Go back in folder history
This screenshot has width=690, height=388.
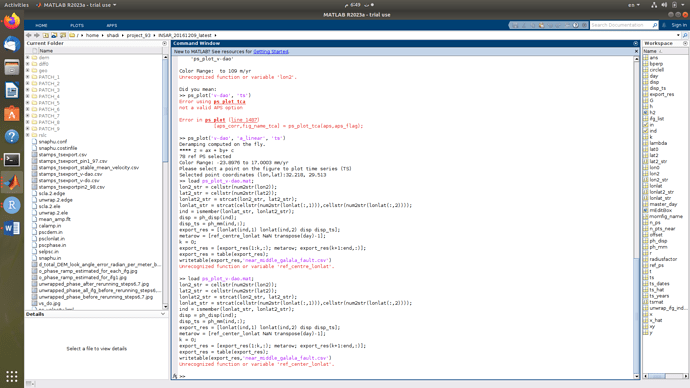pyautogui.click(x=29, y=35)
